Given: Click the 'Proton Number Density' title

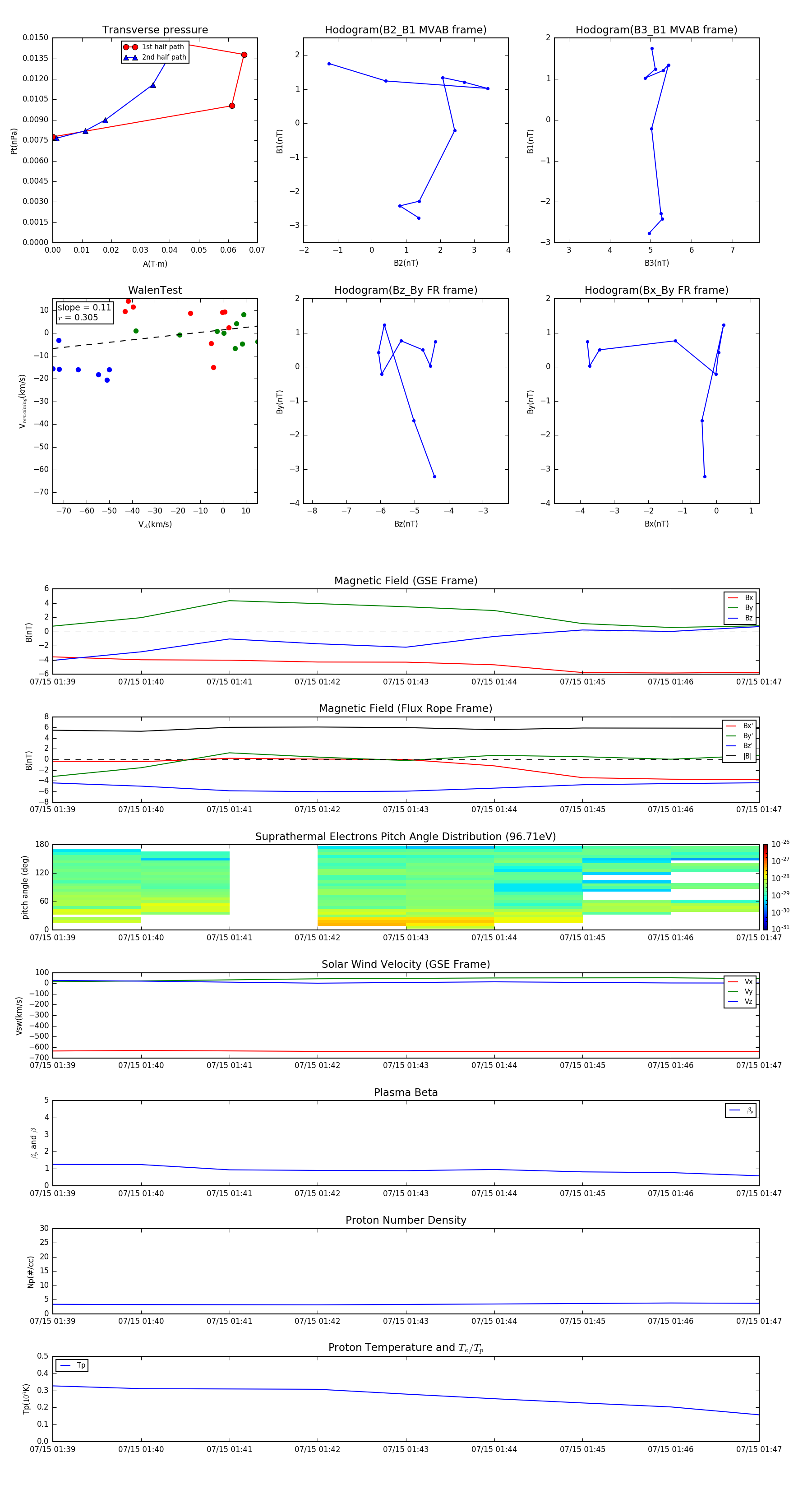Looking at the screenshot, I should point(406,1220).
